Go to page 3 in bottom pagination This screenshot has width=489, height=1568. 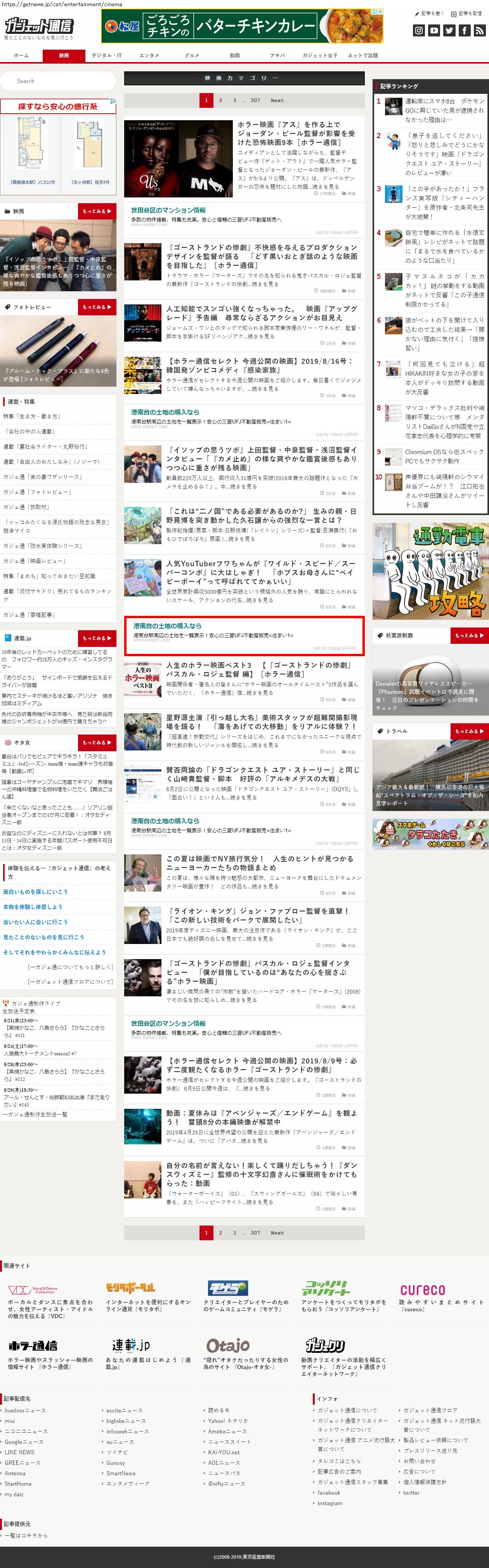[234, 1233]
